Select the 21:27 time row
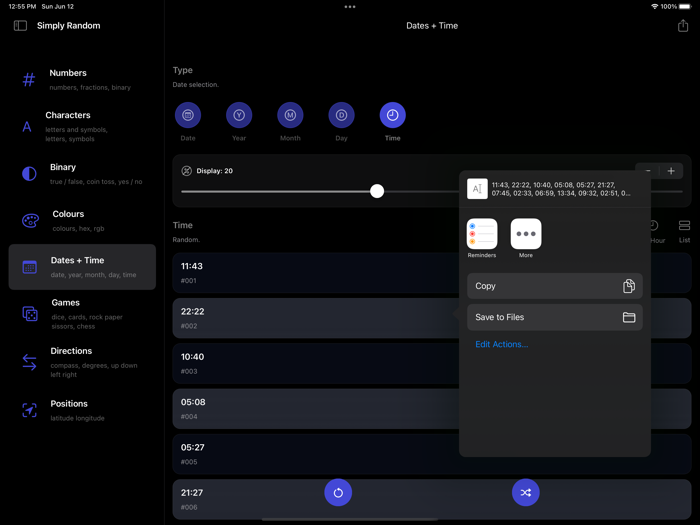The width and height of the screenshot is (700, 525). pyautogui.click(x=432, y=499)
